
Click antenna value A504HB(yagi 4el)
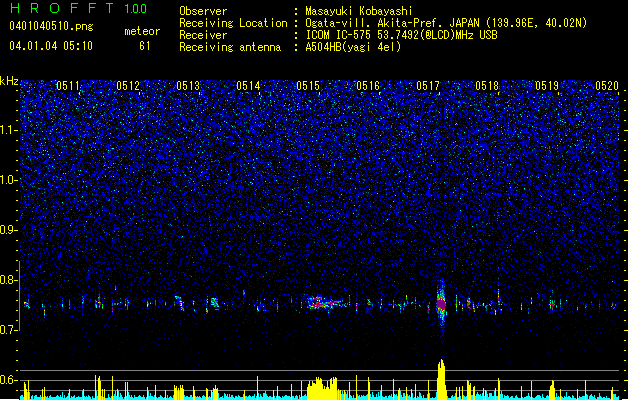[353, 47]
